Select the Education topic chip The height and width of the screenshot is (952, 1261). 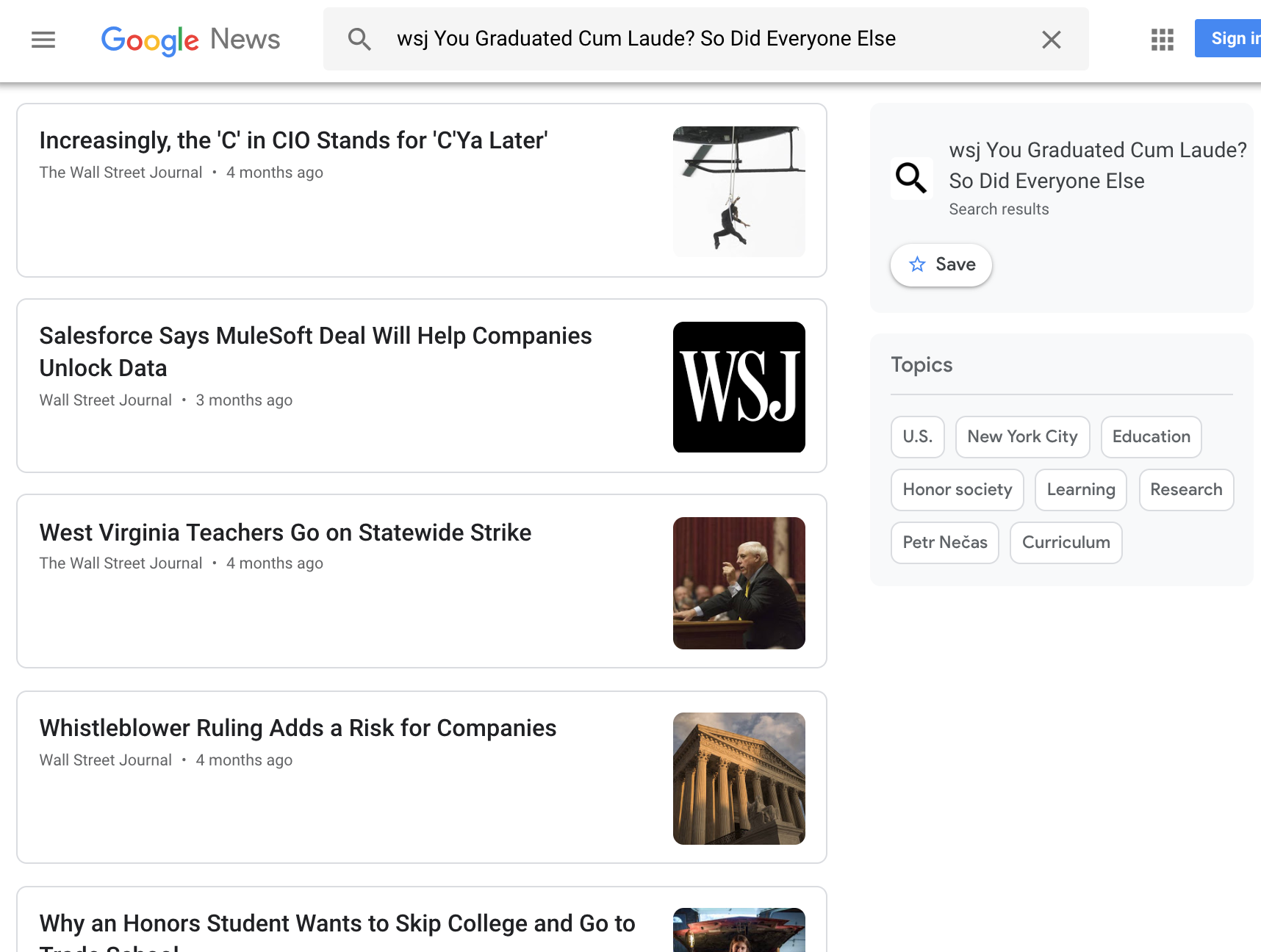1151,436
